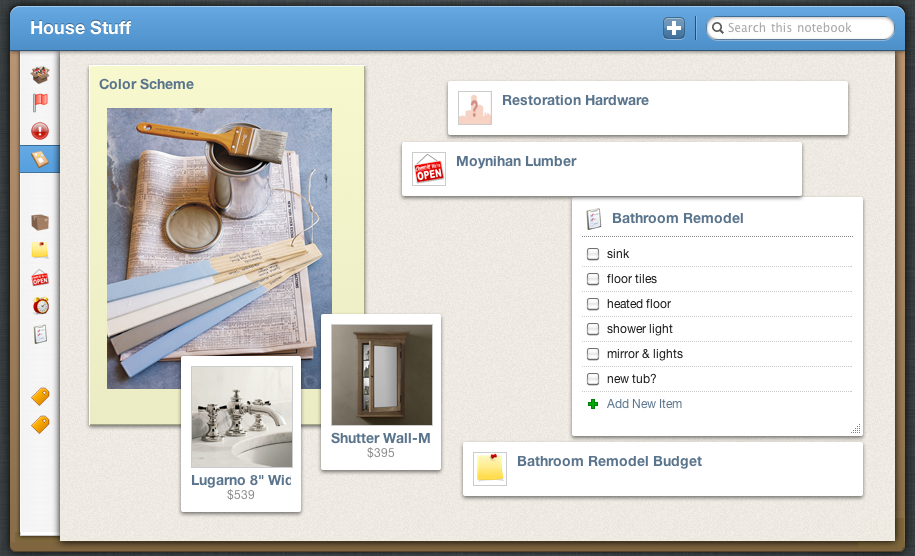
Task: Click the Restoration Hardware question-mark icon
Action: point(475,108)
